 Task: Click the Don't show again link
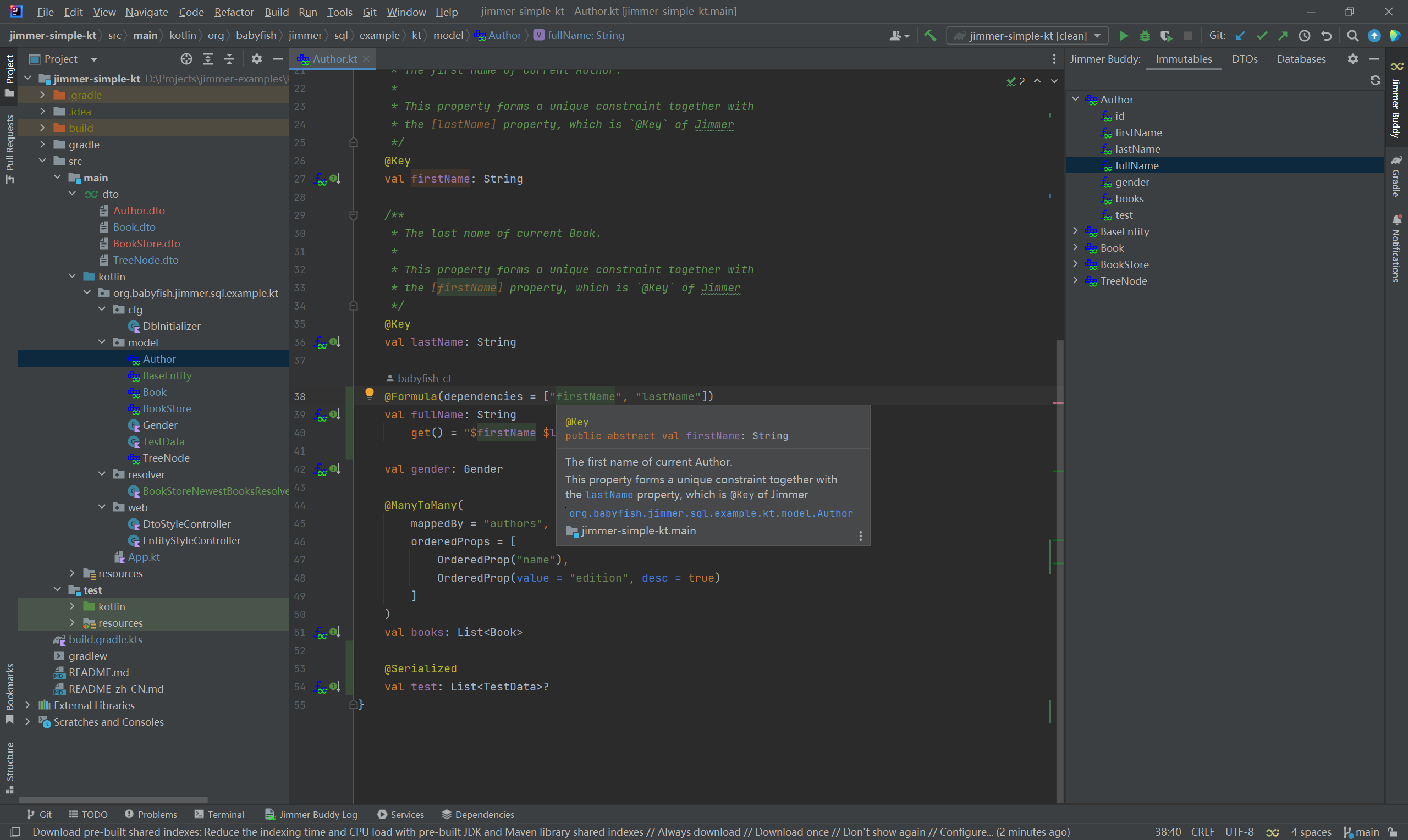click(x=886, y=832)
